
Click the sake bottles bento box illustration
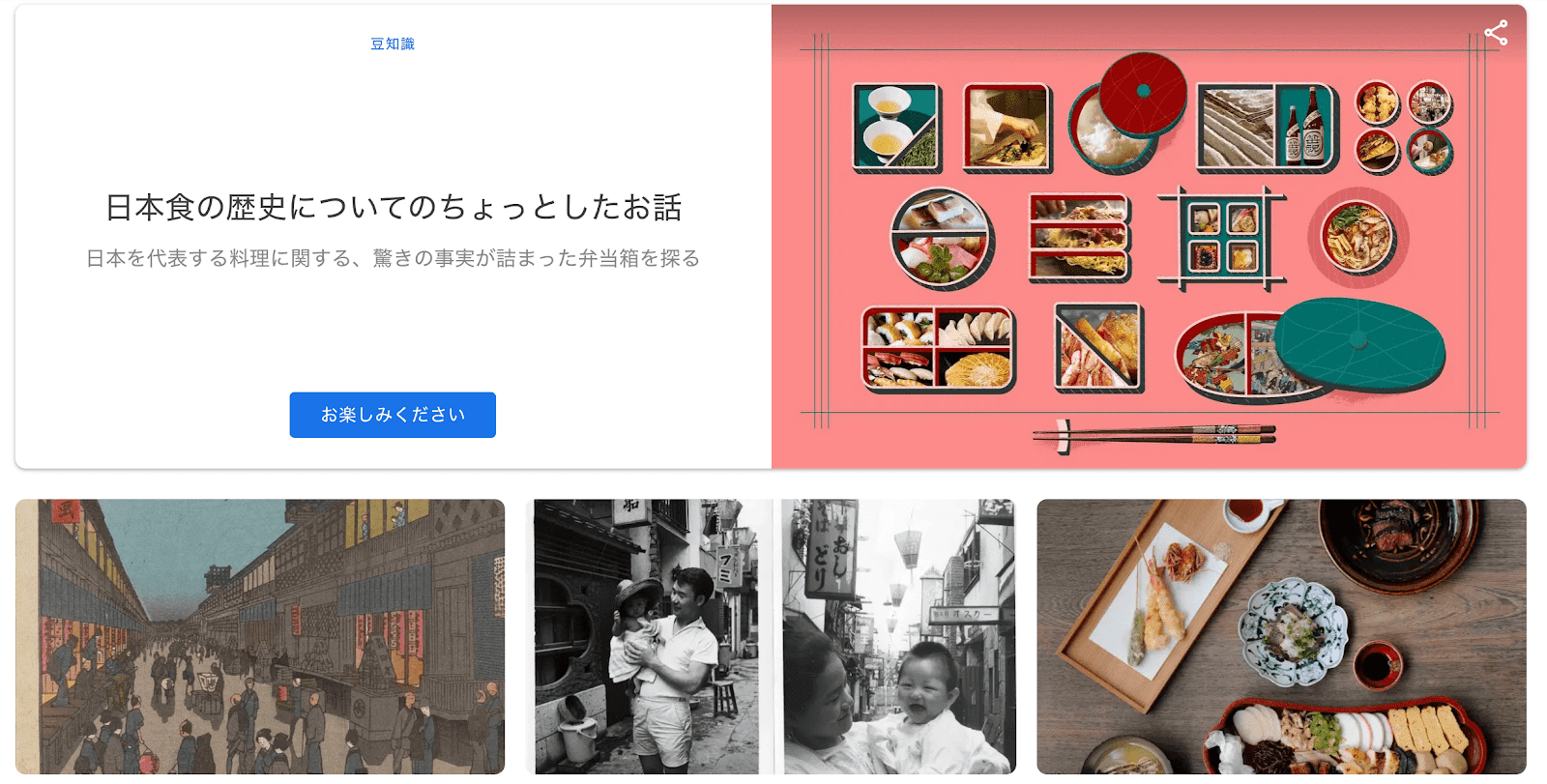1268,128
